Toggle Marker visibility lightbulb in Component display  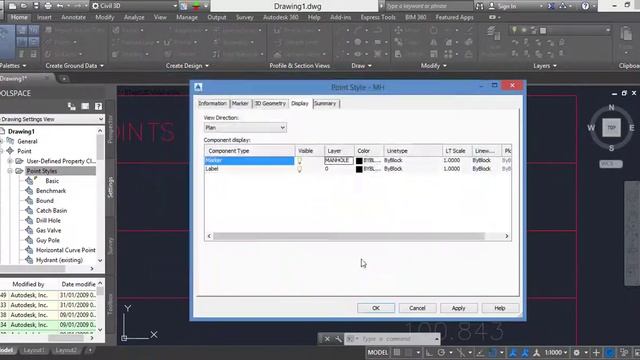point(300,160)
